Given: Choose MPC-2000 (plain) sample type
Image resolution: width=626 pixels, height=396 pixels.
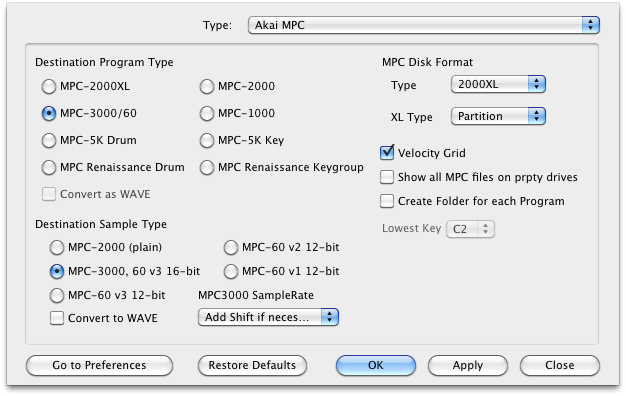Looking at the screenshot, I should pyautogui.click(x=57, y=248).
